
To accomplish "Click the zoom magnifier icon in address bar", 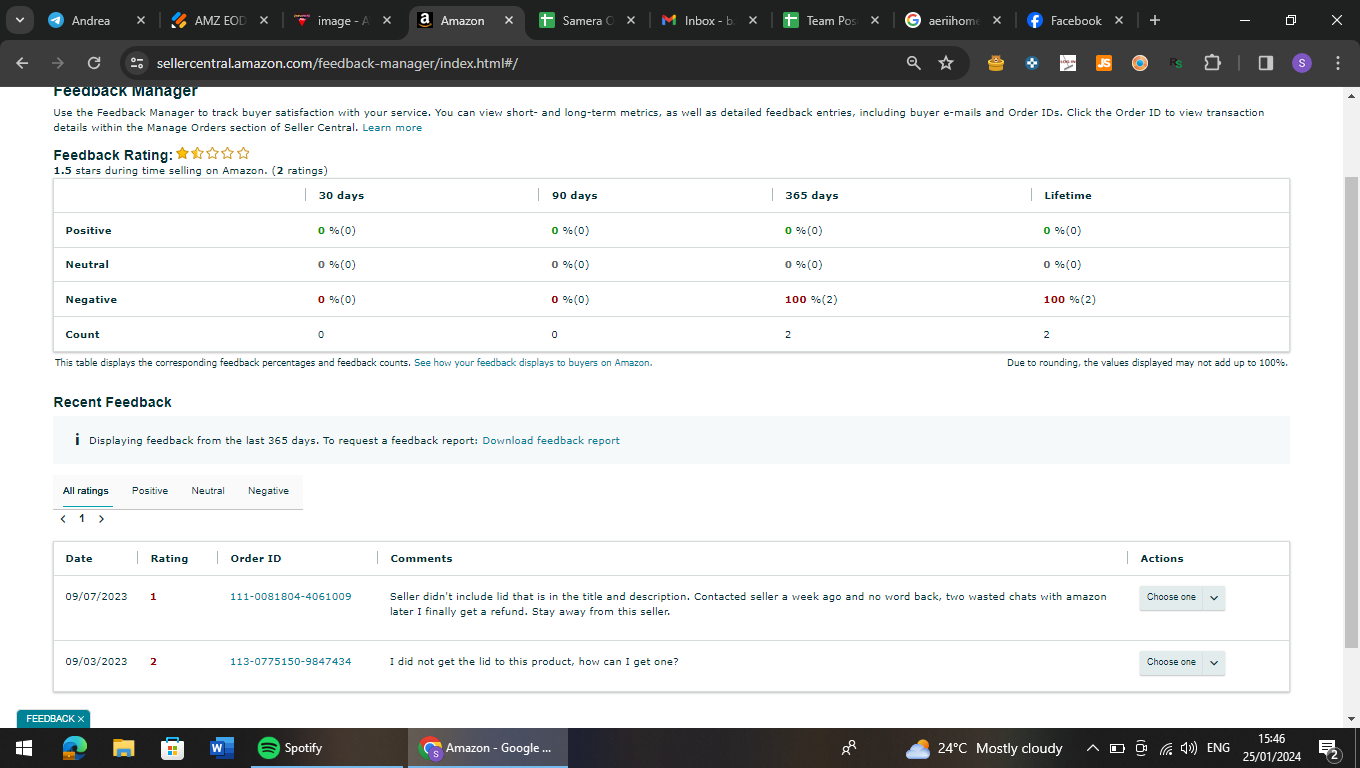I will coord(913,63).
